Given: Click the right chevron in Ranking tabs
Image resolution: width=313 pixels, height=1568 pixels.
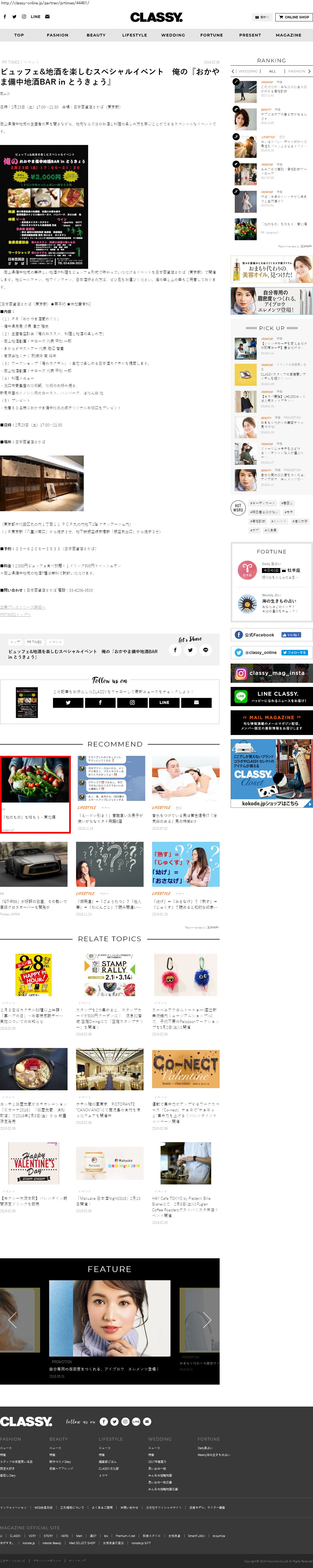Looking at the screenshot, I should (309, 71).
